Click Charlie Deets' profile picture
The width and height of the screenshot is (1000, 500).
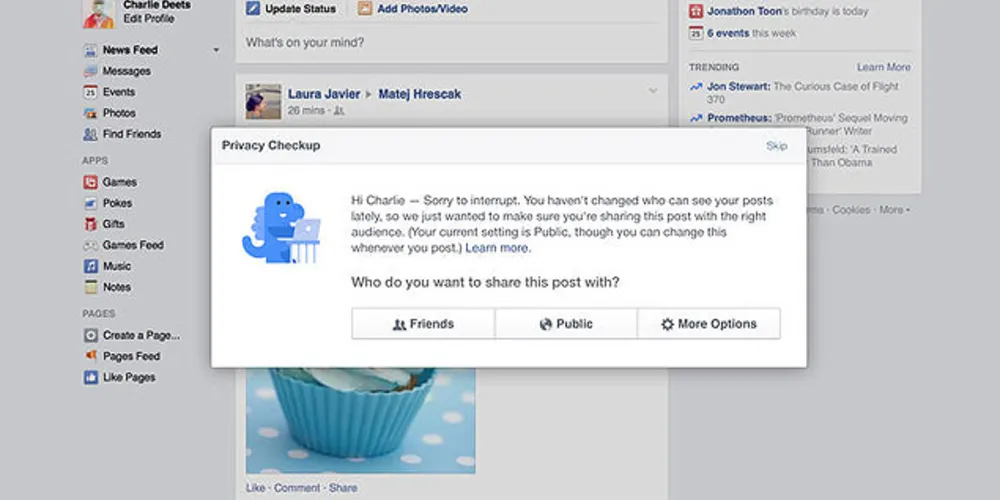click(99, 14)
